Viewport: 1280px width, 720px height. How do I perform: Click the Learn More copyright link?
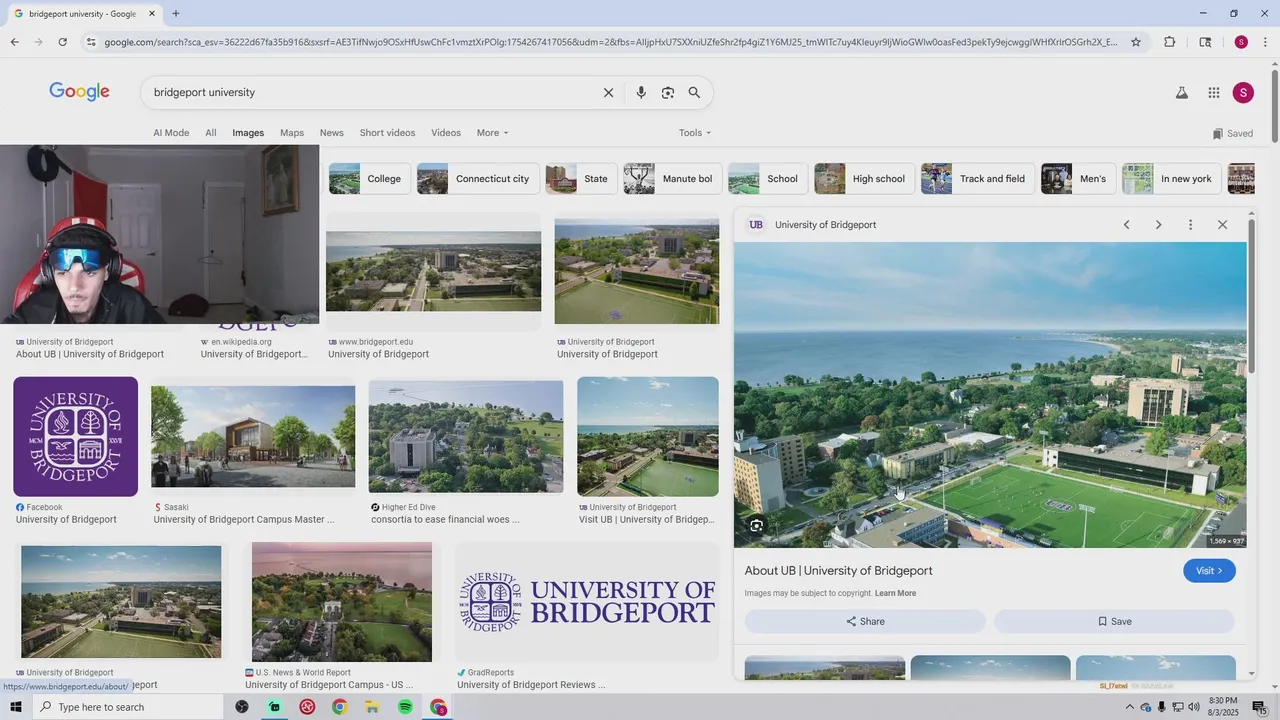point(895,593)
